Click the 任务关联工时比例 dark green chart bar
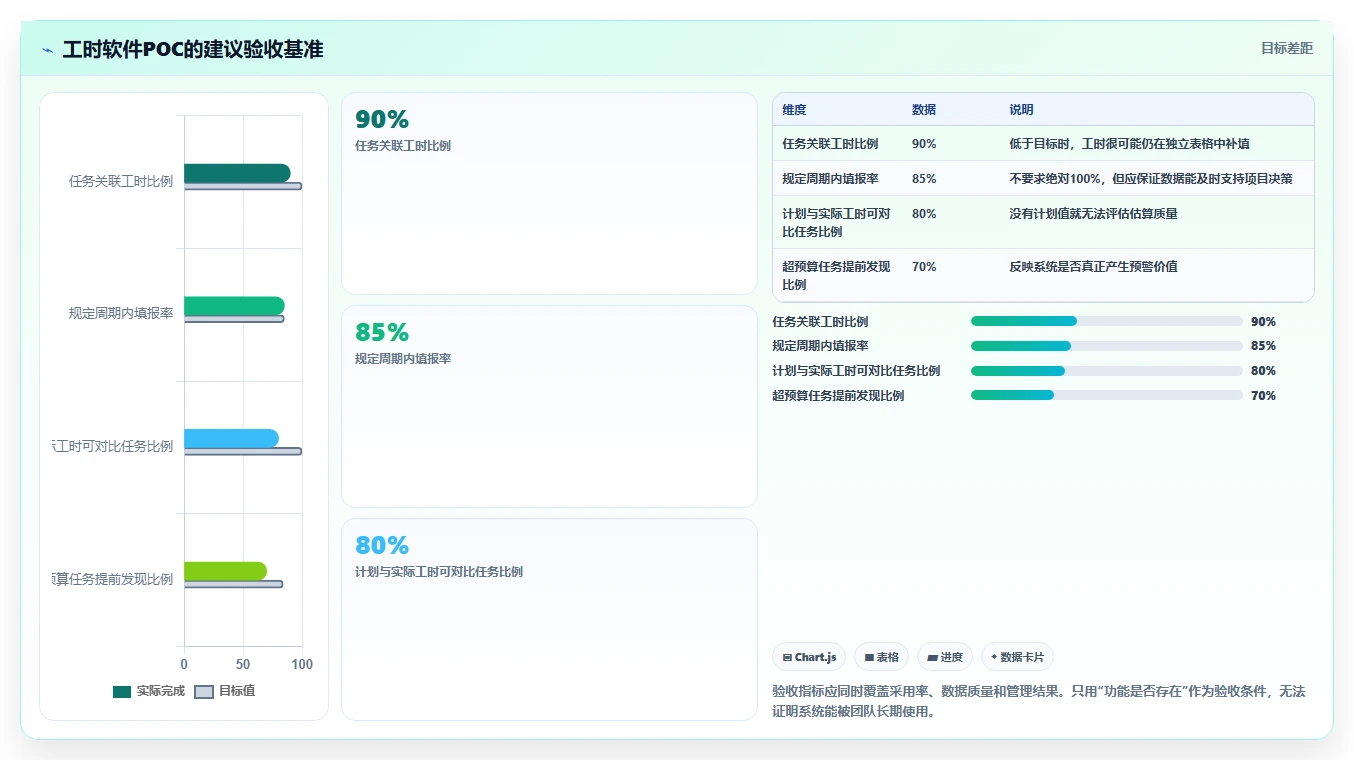Image resolution: width=1354 pixels, height=760 pixels. (237, 173)
